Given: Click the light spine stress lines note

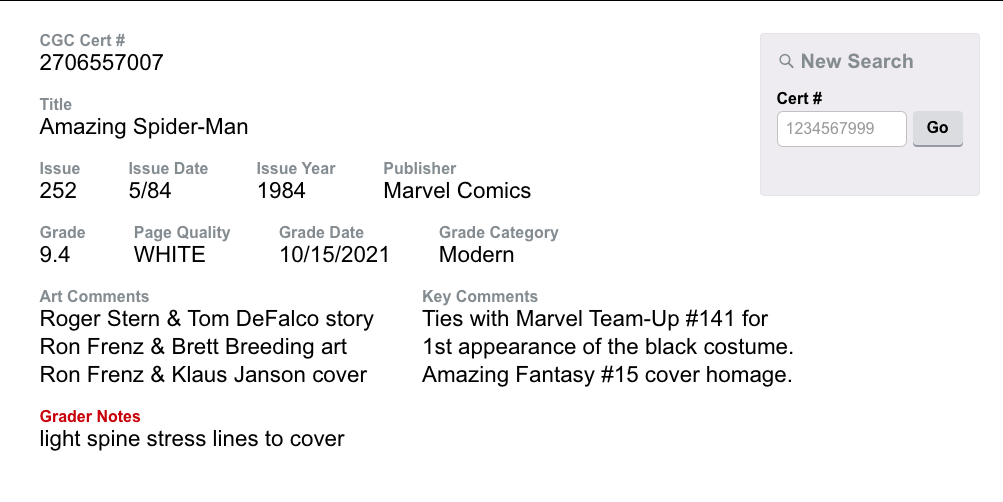Looking at the screenshot, I should click(192, 439).
